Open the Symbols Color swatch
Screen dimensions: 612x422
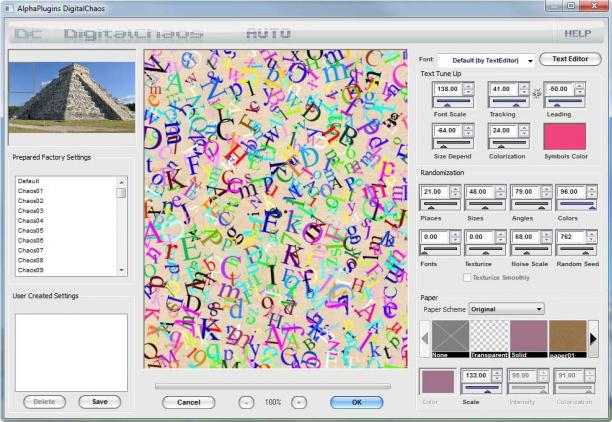pyautogui.click(x=565, y=136)
